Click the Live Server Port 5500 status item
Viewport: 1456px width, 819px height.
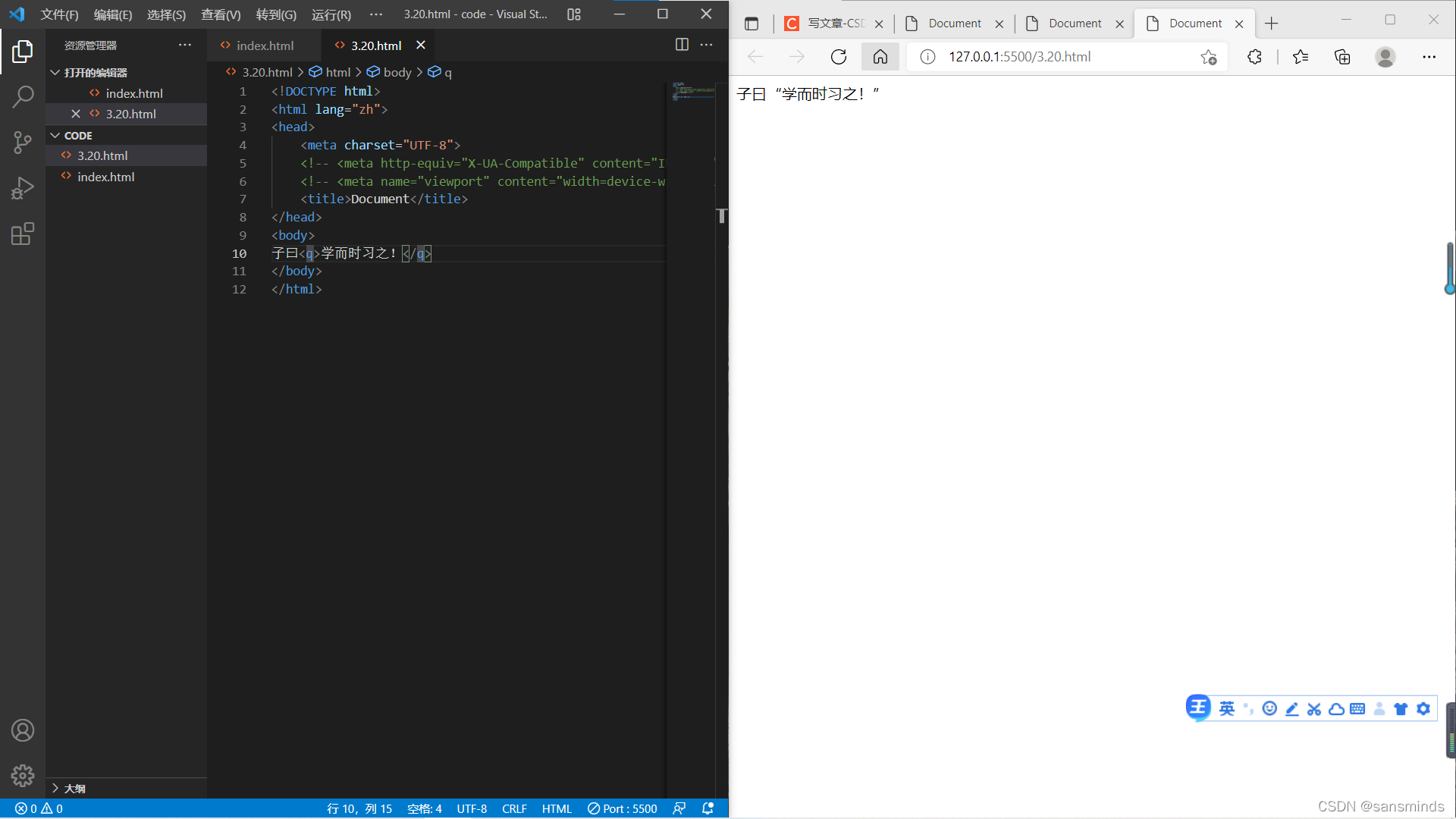(623, 808)
